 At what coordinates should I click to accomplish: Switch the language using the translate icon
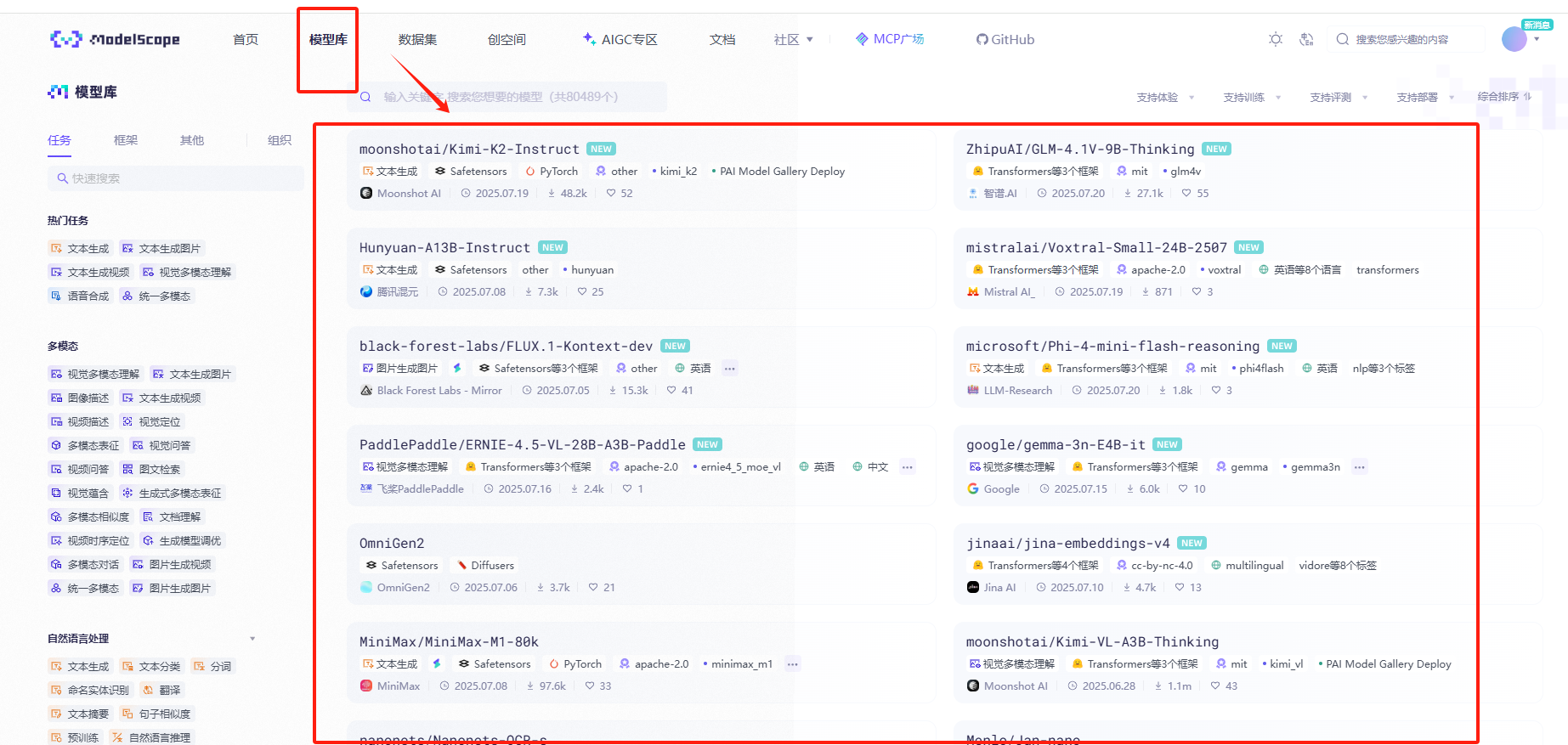(1307, 39)
